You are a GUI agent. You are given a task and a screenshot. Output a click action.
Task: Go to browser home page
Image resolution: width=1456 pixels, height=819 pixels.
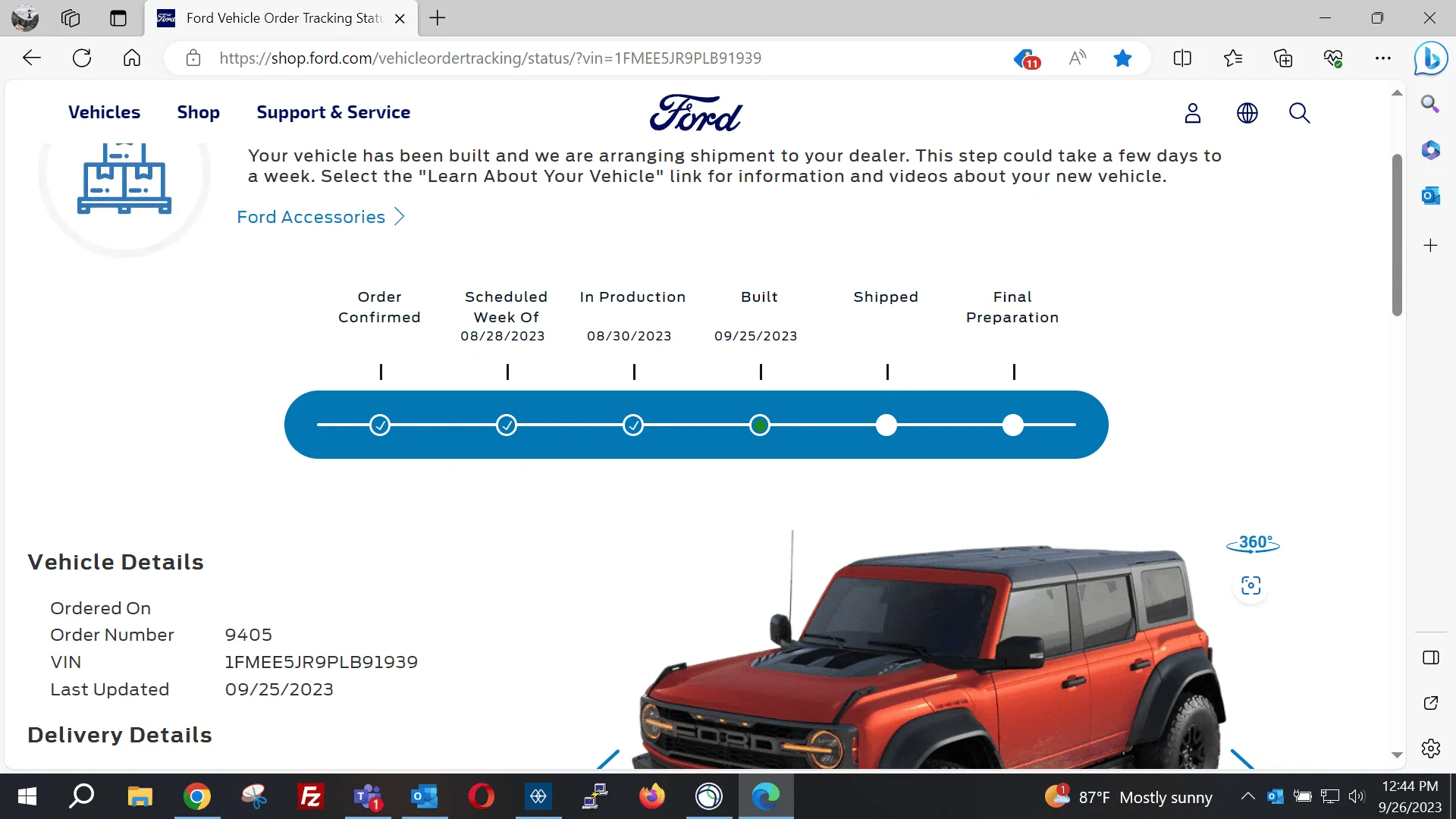pyautogui.click(x=132, y=58)
